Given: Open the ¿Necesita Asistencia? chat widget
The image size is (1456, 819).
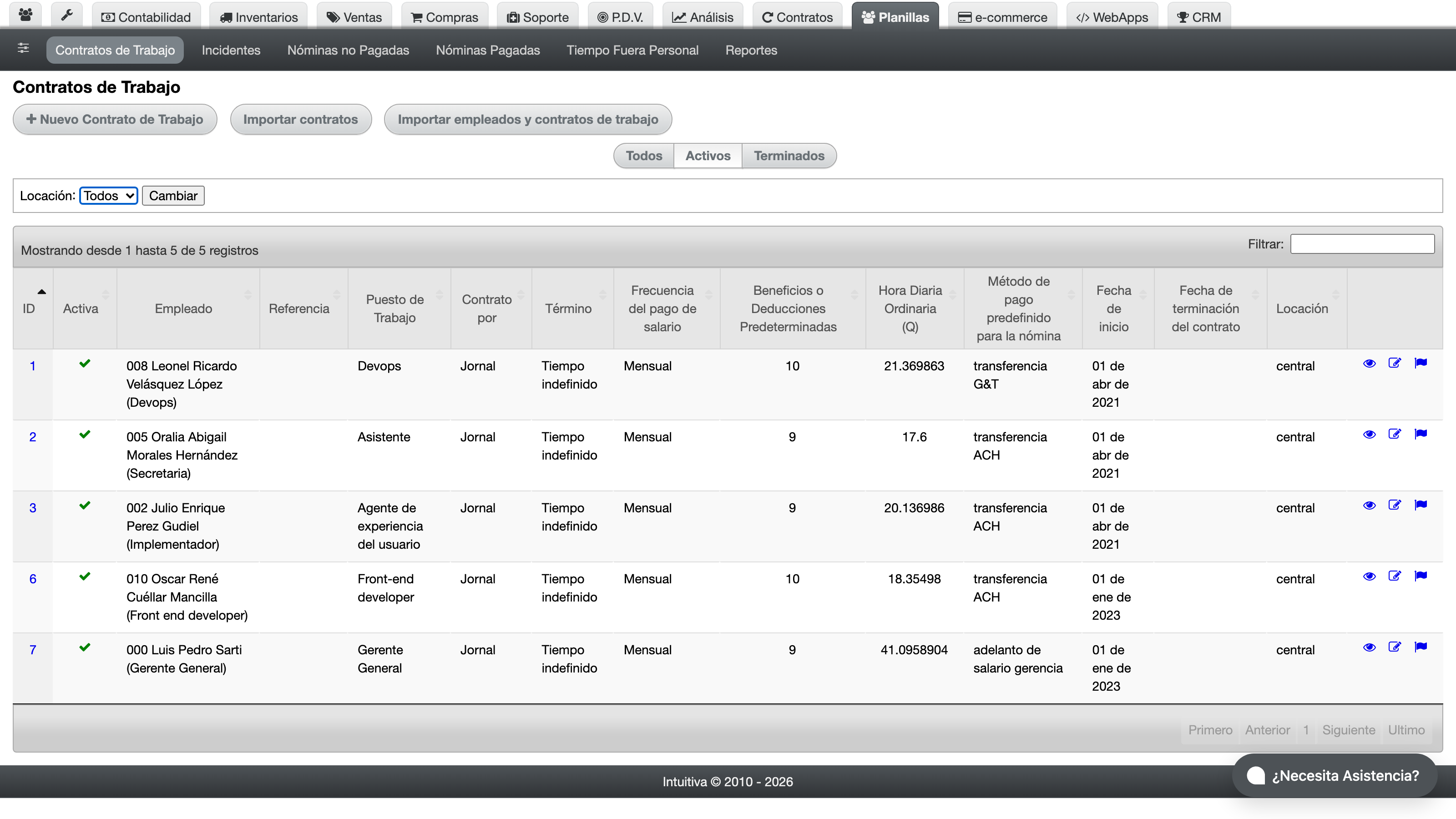Looking at the screenshot, I should pyautogui.click(x=1335, y=775).
